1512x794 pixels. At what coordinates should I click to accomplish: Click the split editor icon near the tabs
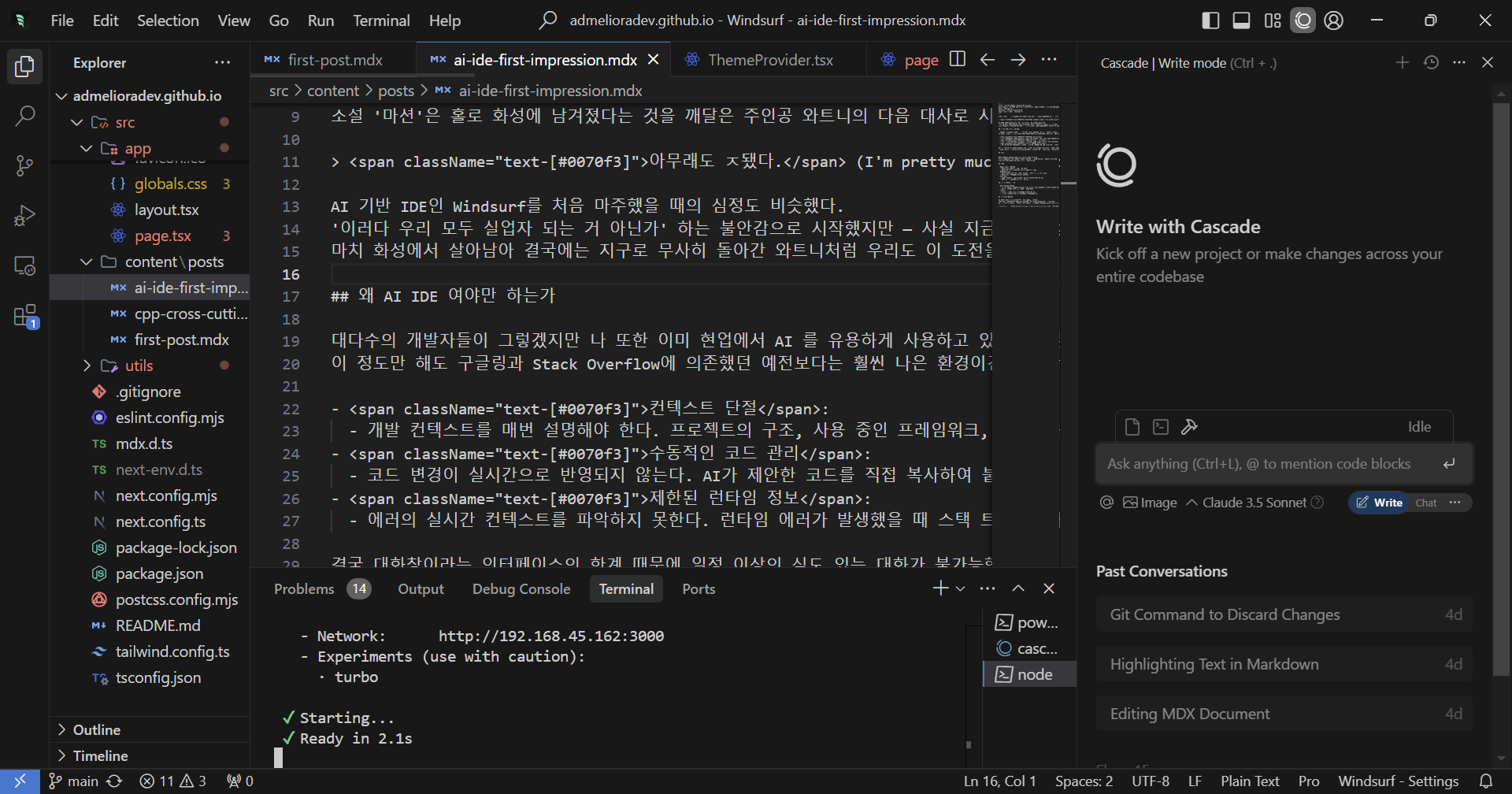[x=956, y=59]
